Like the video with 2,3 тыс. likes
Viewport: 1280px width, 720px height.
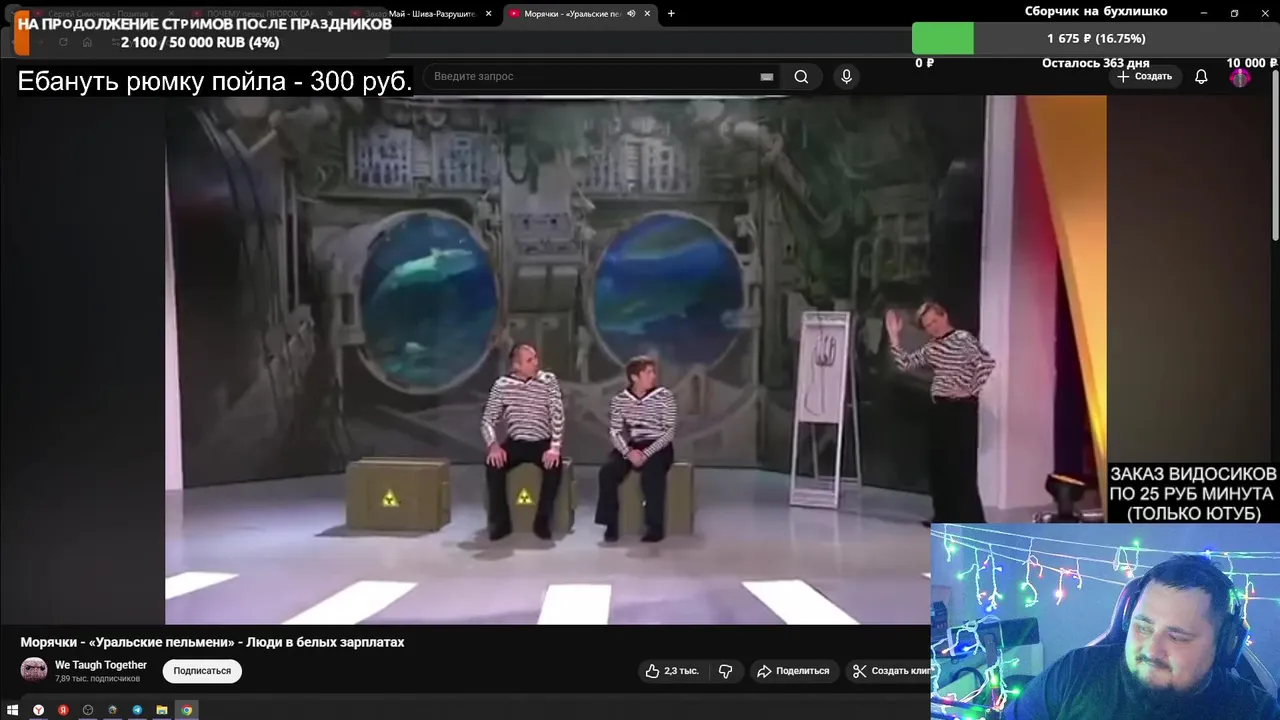pyautogui.click(x=672, y=671)
